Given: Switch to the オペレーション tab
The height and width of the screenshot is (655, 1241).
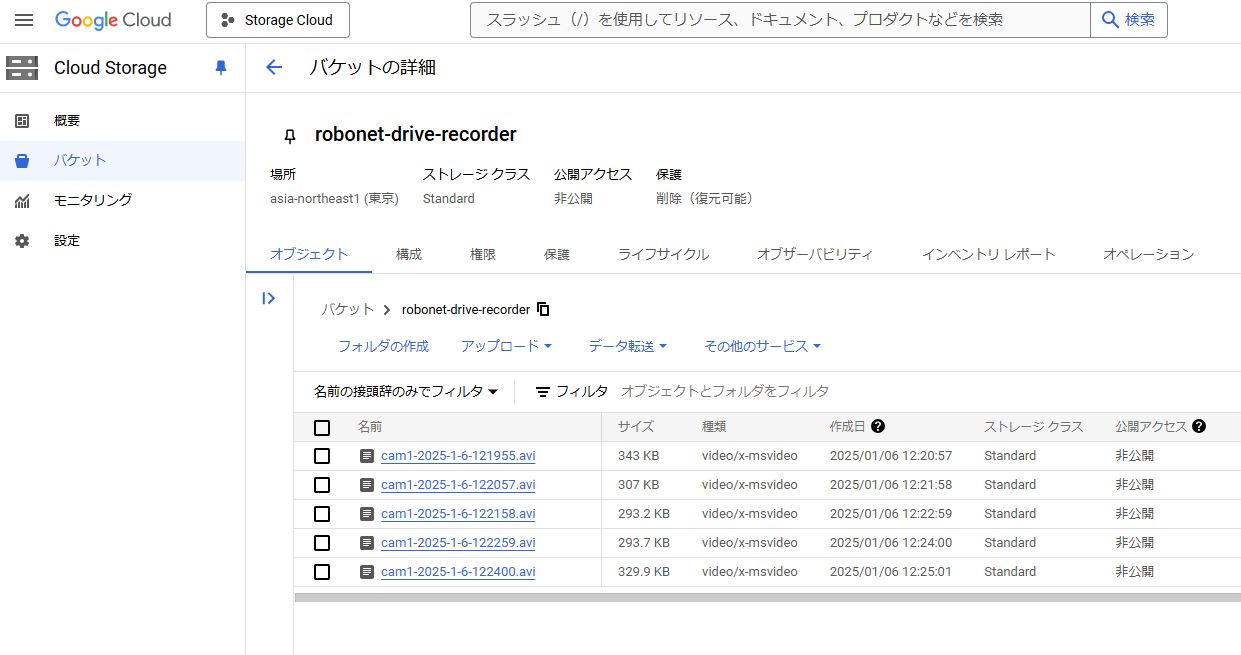Looking at the screenshot, I should tap(1149, 254).
